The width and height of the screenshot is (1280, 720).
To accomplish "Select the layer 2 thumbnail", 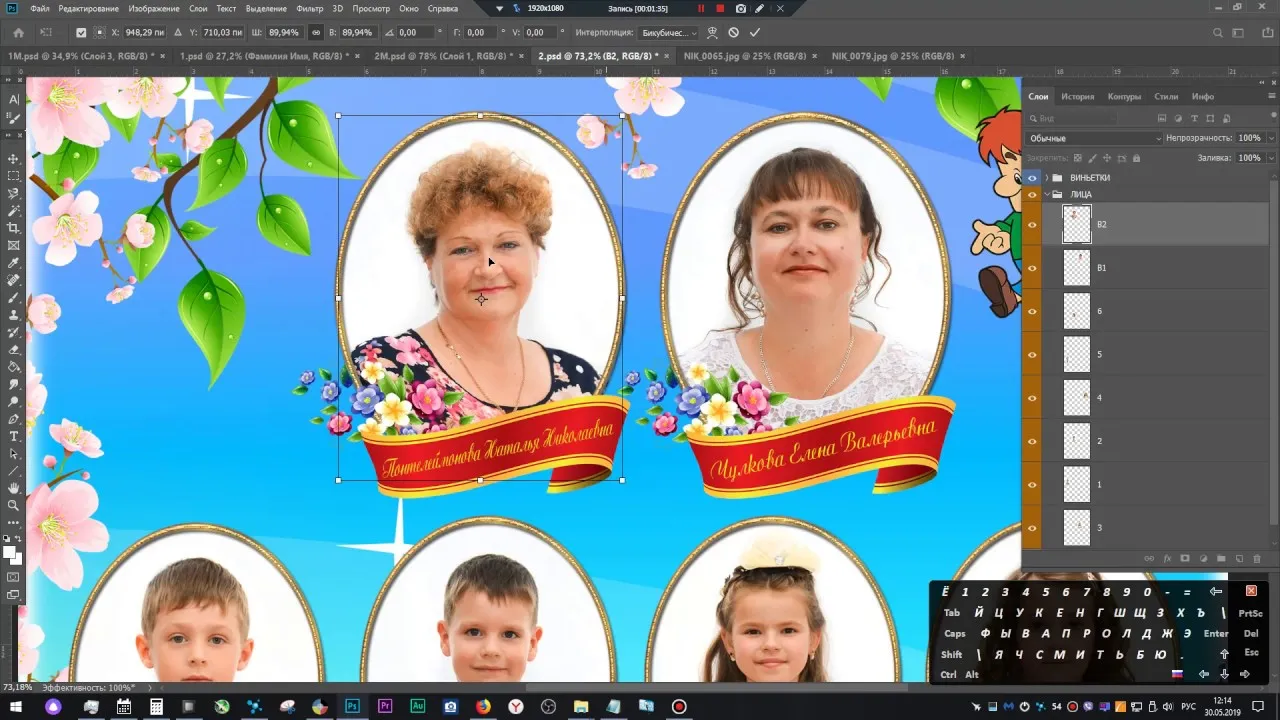I will coord(1076,441).
